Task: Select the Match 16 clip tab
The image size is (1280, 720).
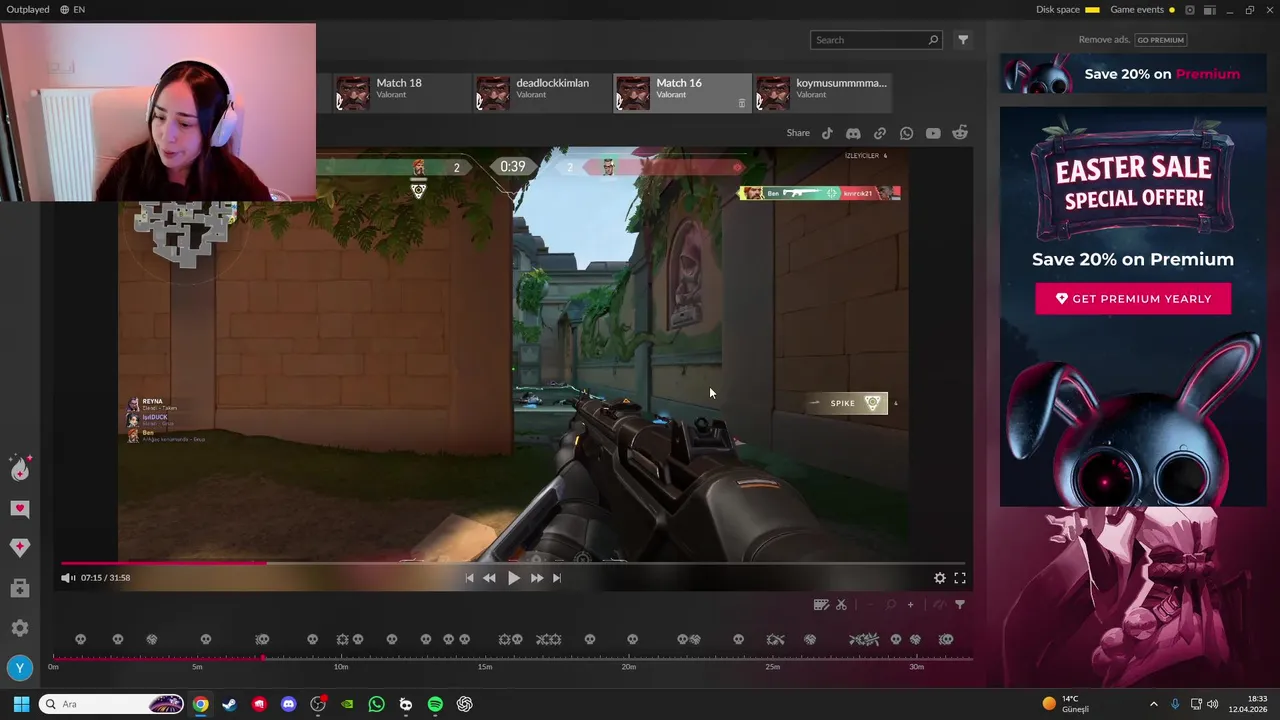Action: [681, 92]
